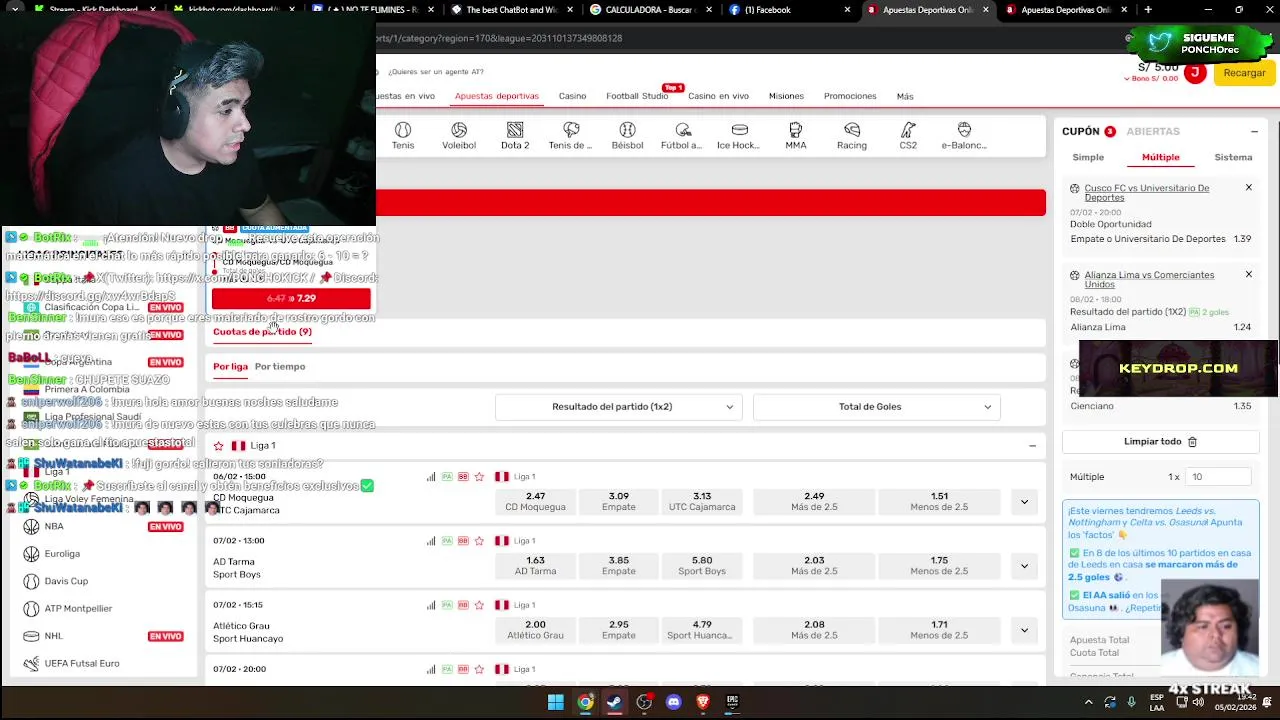Screen dimensions: 1280x720
Task: Open the Total de Goles dropdown
Action: (x=876, y=407)
